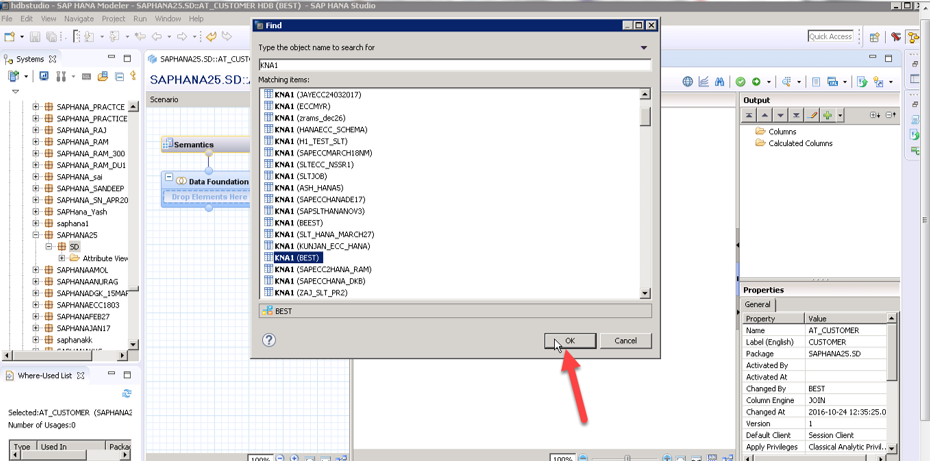Open the Navigate menu

79,18
